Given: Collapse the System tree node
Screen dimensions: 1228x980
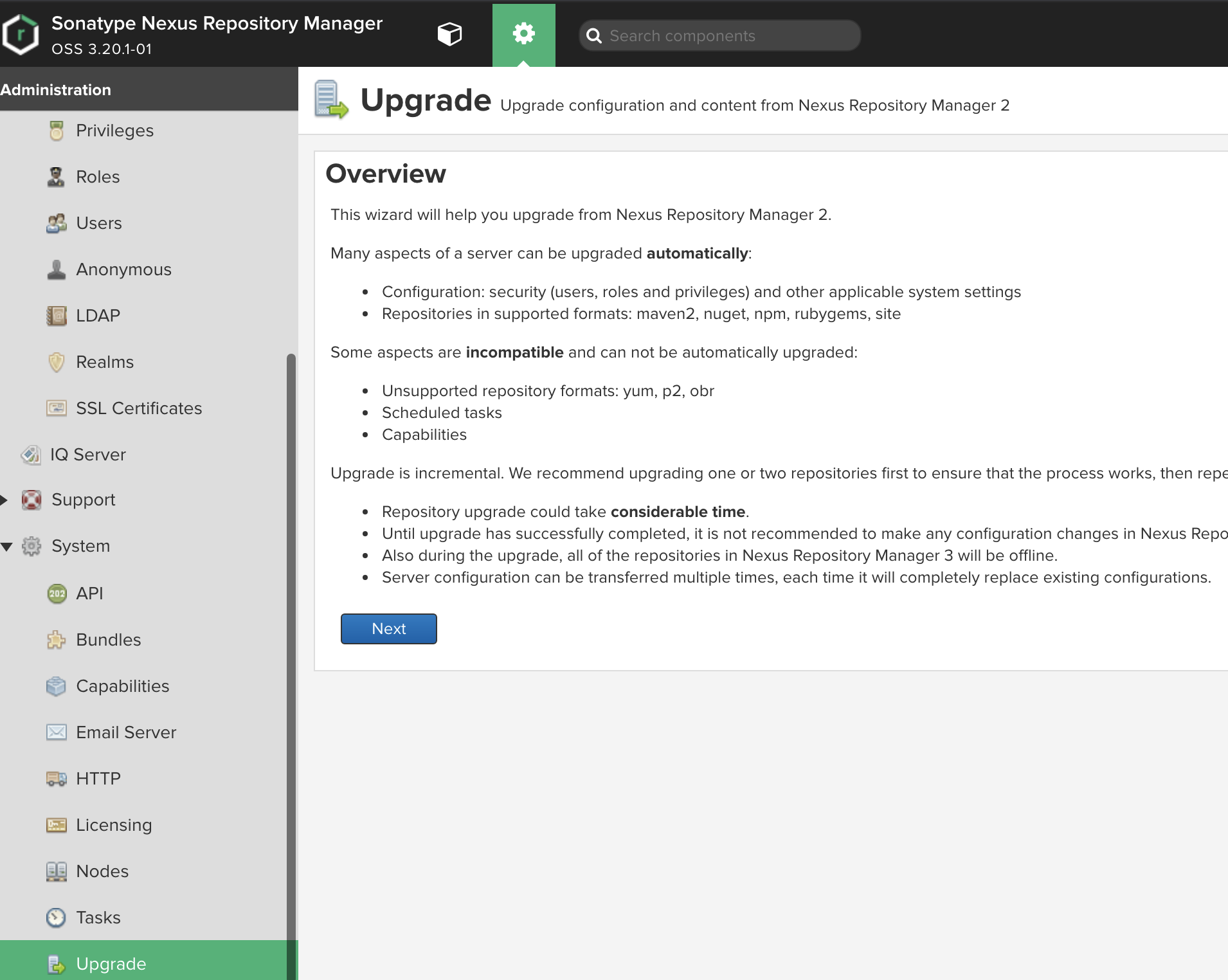Looking at the screenshot, I should tap(6, 547).
